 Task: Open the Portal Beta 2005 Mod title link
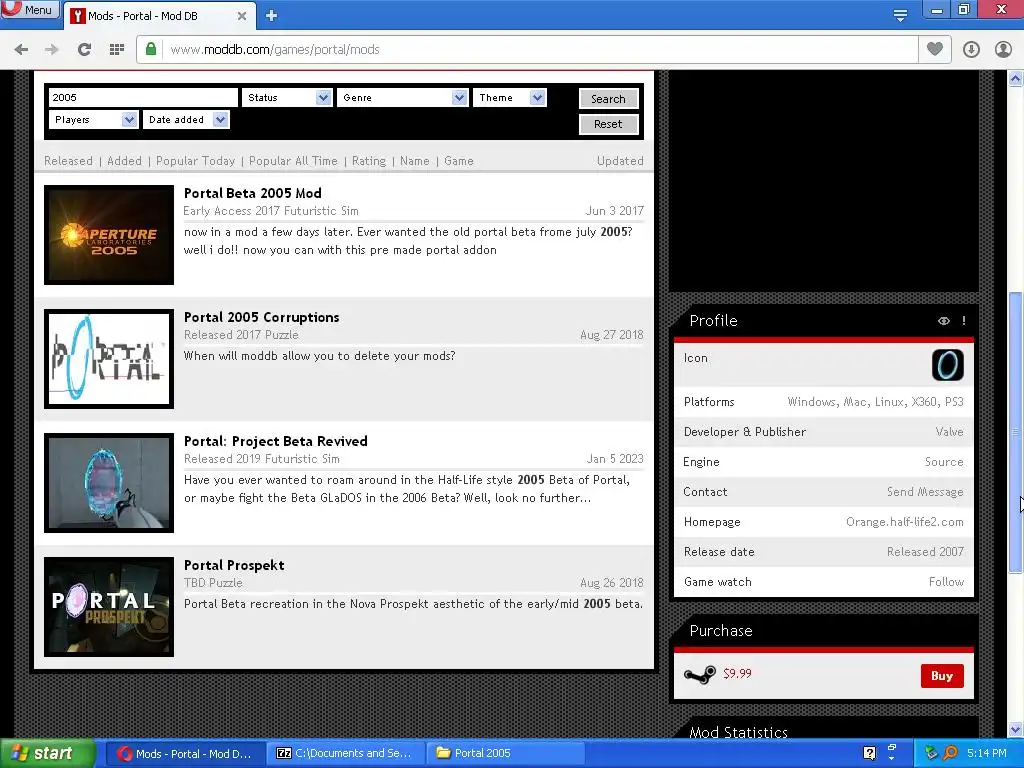click(253, 193)
